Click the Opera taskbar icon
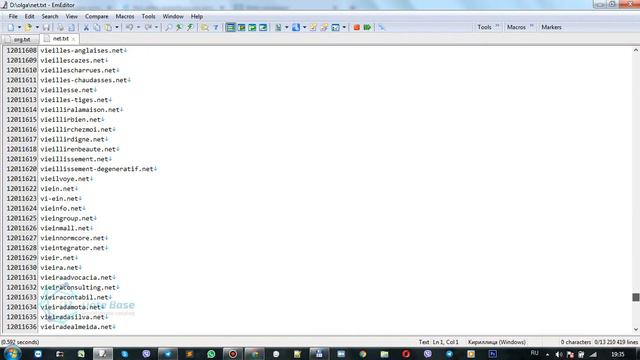Screen dimensions: 640x360 [x=406, y=354]
